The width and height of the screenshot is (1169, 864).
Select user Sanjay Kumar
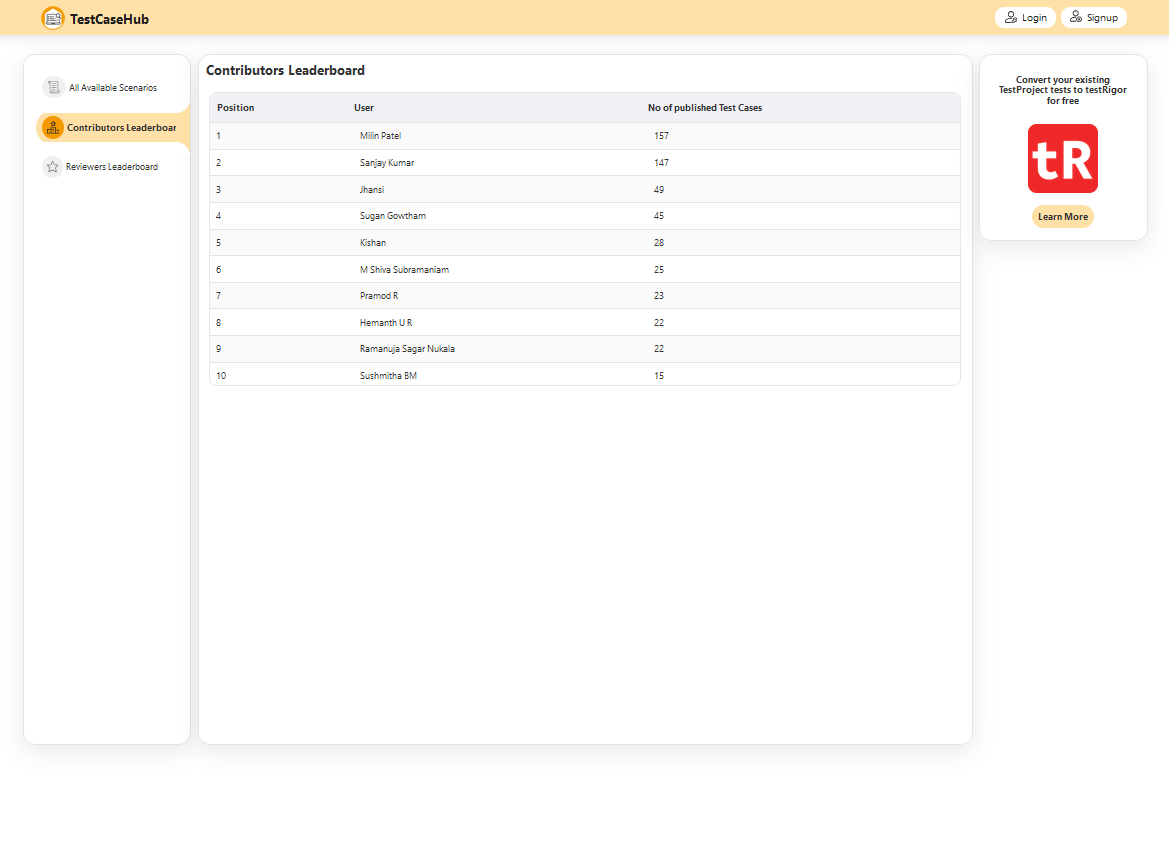[387, 163]
